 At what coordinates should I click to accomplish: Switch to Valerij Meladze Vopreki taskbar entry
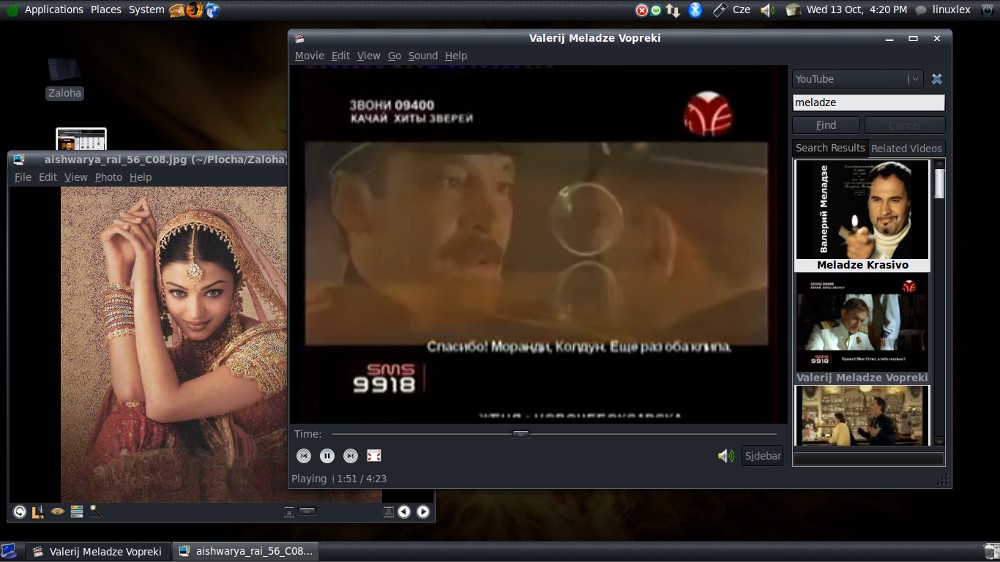[98, 551]
